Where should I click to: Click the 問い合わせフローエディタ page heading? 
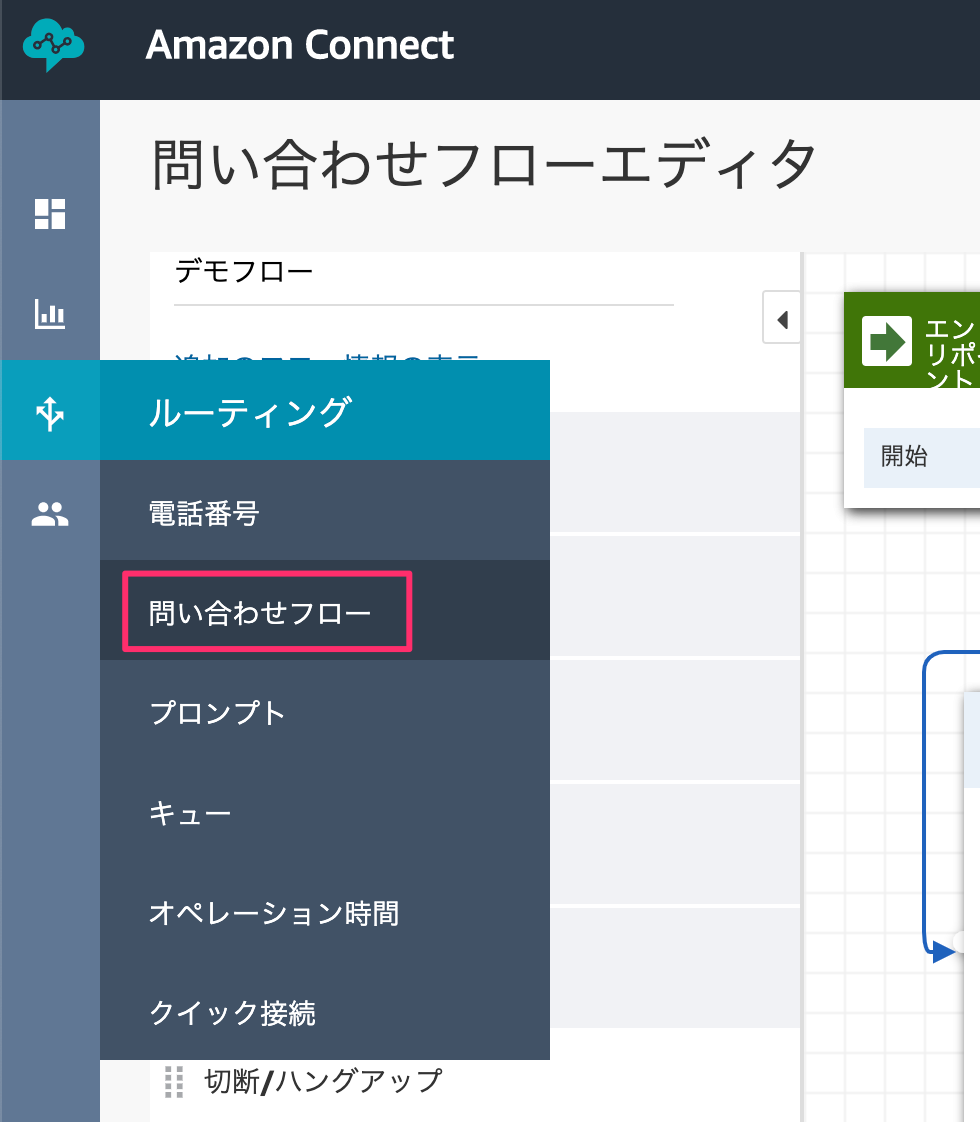[x=484, y=165]
